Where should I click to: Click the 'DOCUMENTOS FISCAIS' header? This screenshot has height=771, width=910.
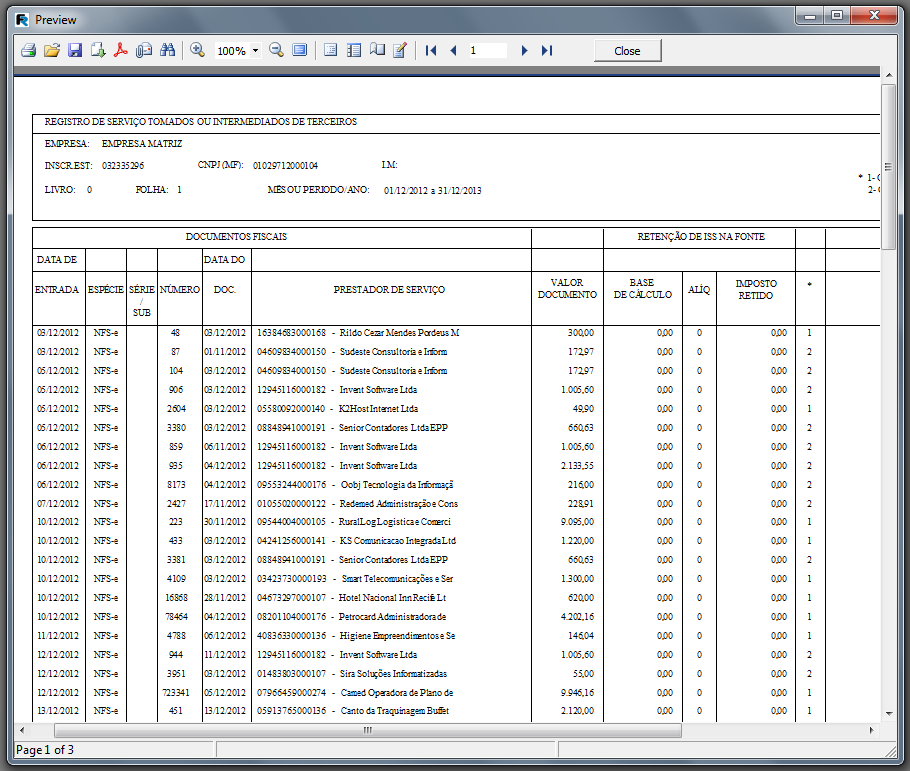pos(236,236)
